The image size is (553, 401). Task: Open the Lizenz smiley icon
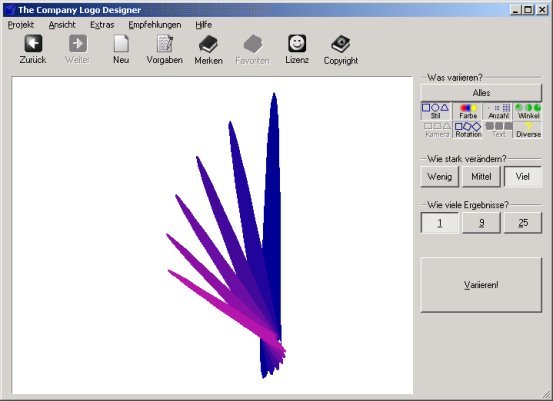297,44
